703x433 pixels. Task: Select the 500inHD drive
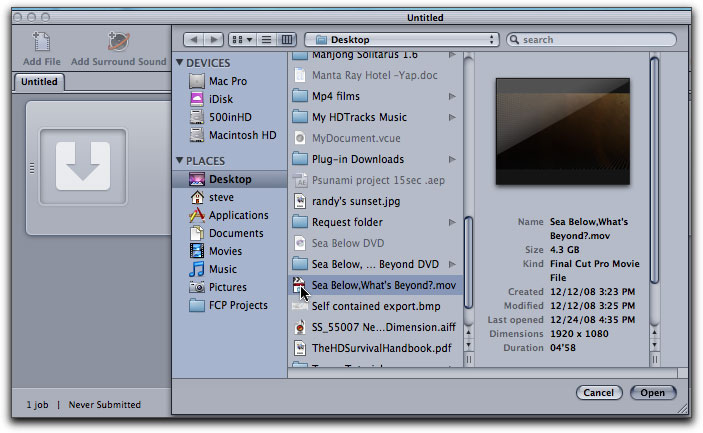pos(220,117)
